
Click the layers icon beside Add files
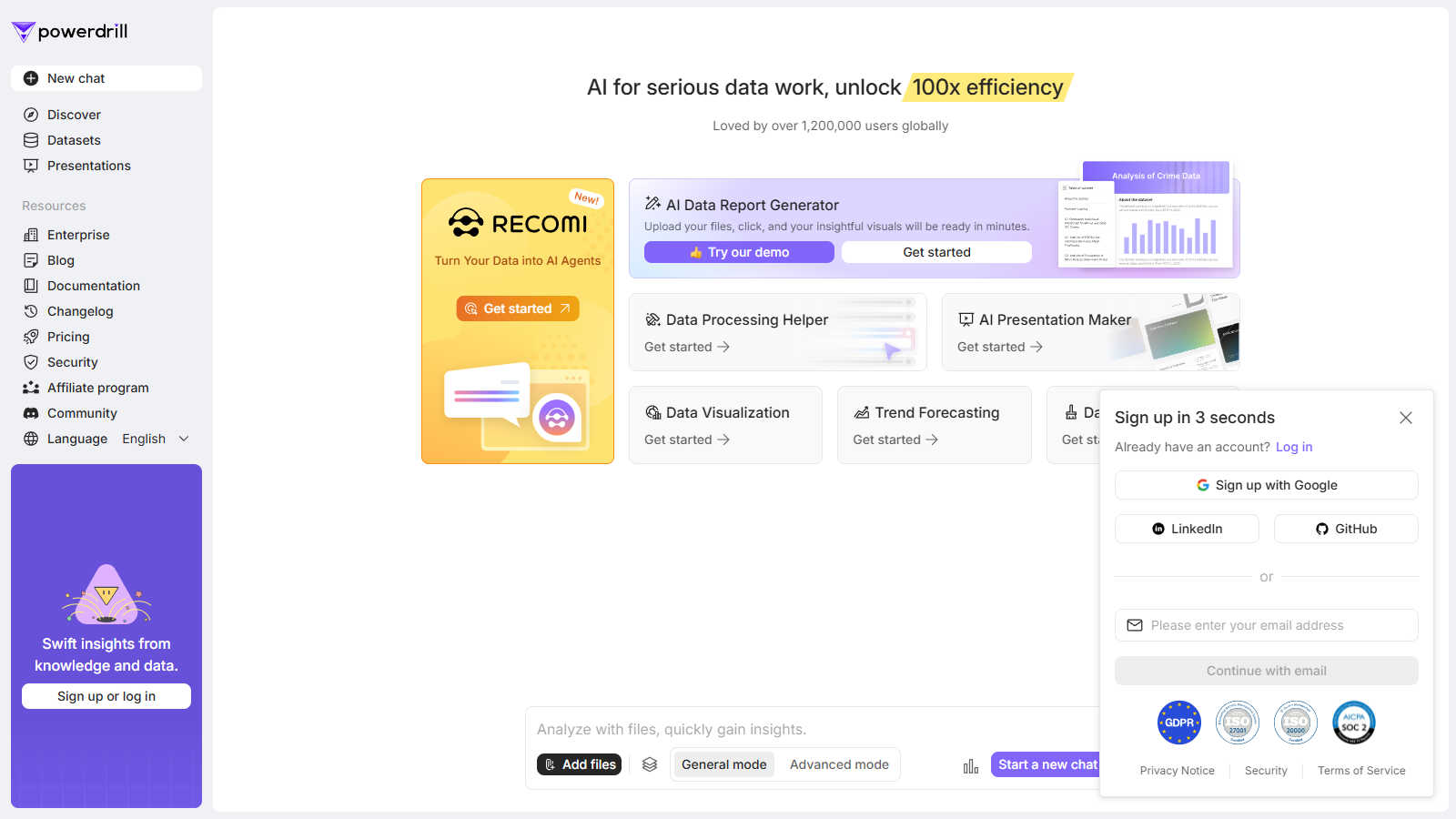650,764
